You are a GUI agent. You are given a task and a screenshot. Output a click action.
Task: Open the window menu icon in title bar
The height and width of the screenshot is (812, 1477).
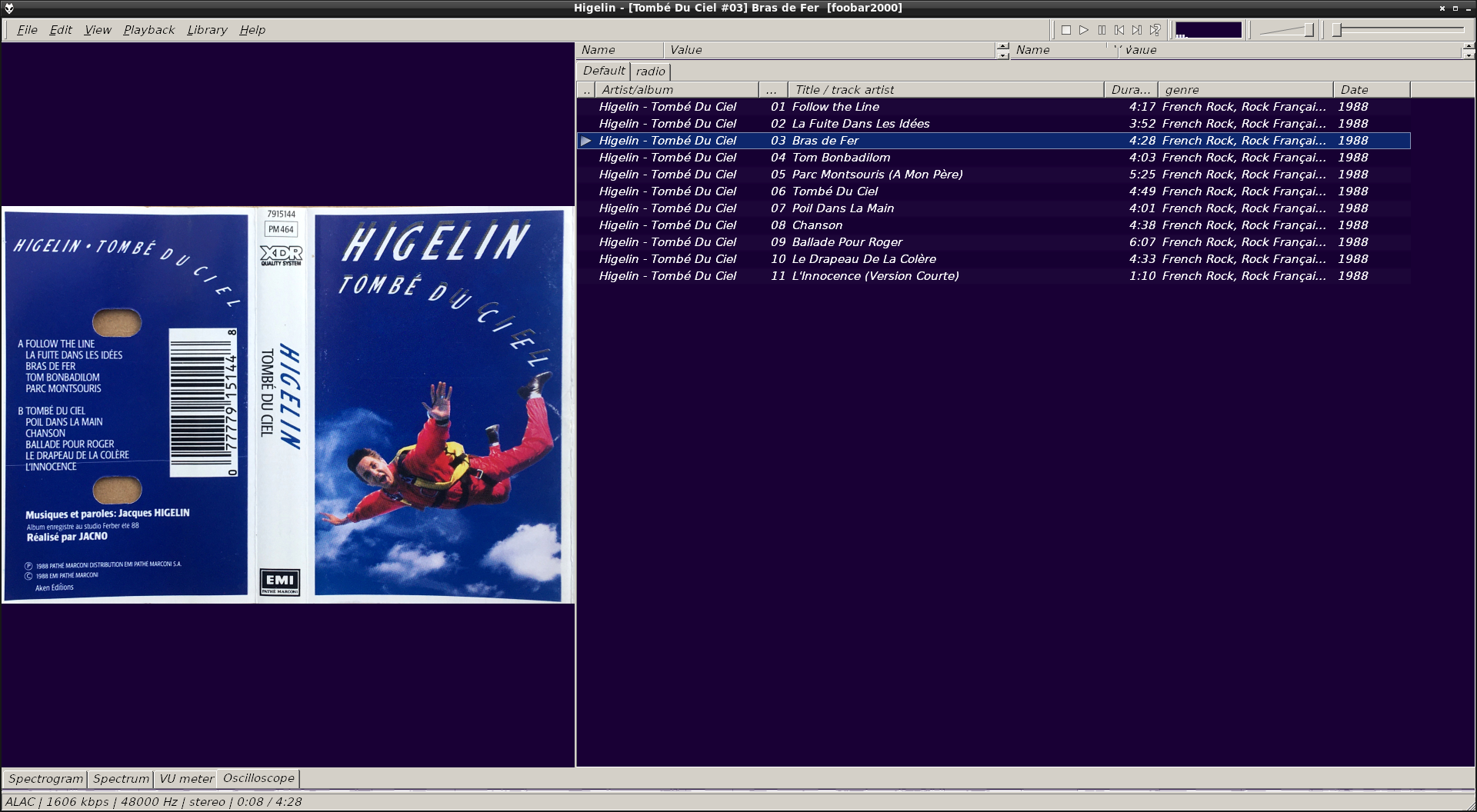coord(9,8)
